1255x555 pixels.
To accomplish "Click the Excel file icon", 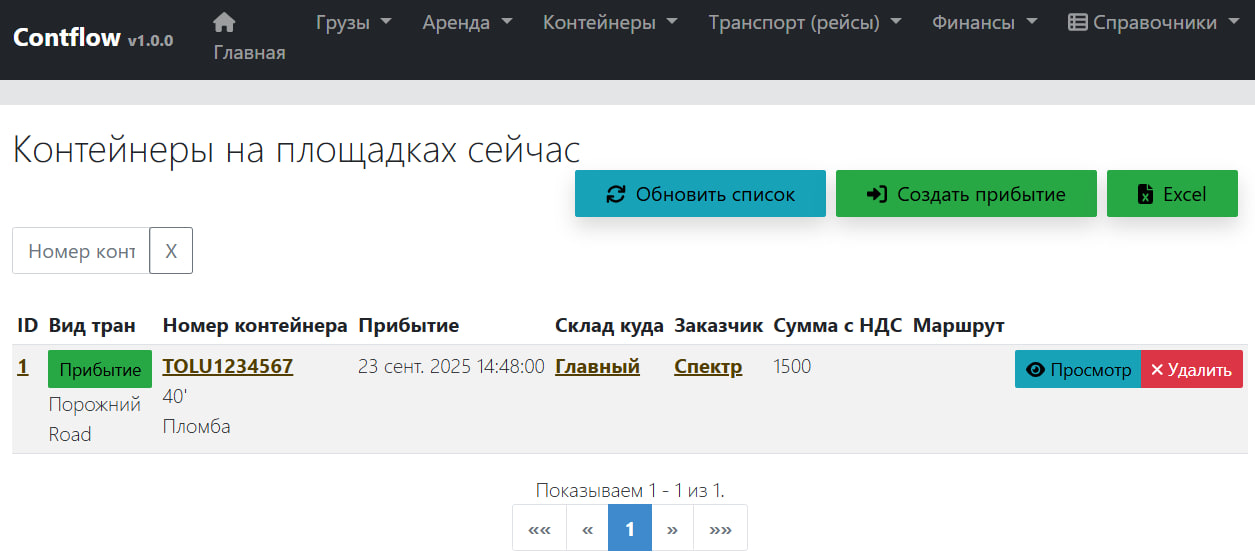I will [1146, 194].
